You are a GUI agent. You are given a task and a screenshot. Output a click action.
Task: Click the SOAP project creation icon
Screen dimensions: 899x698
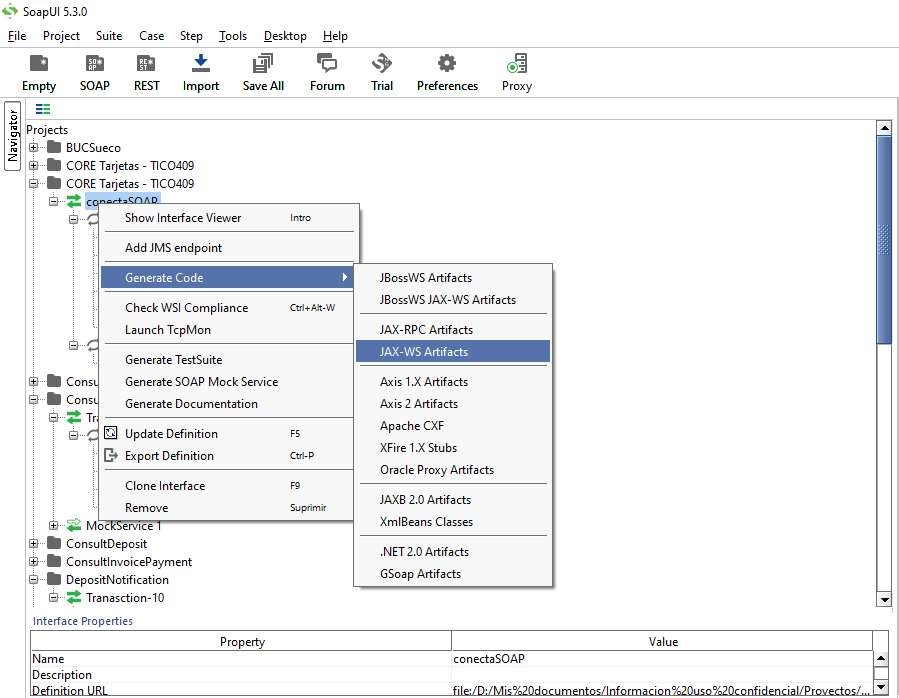[94, 70]
